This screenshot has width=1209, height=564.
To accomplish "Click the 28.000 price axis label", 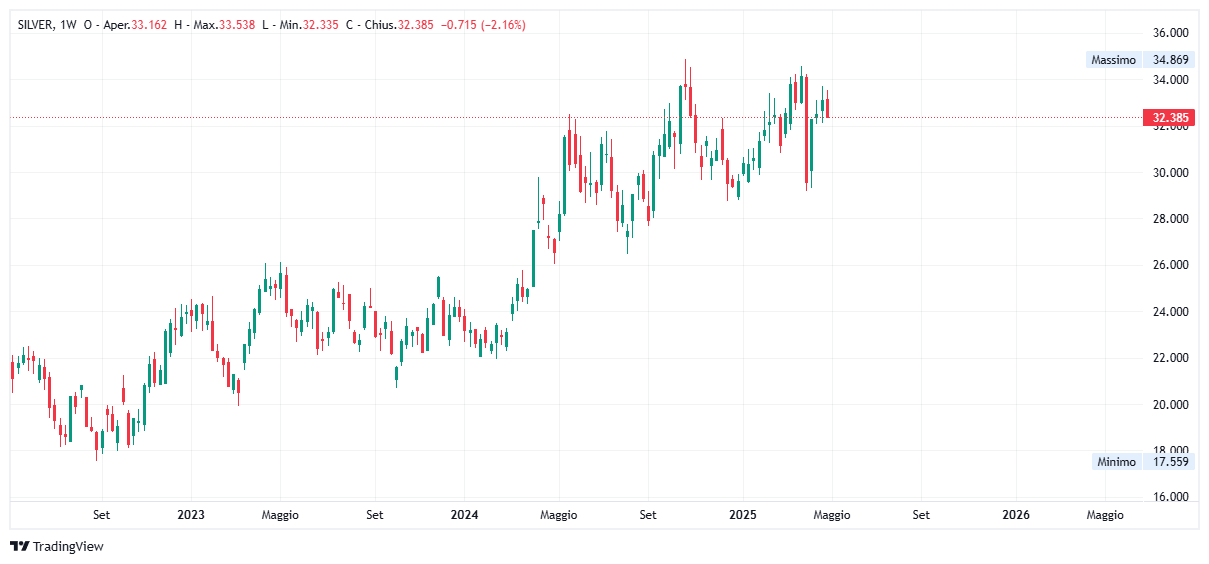I will (1170, 219).
